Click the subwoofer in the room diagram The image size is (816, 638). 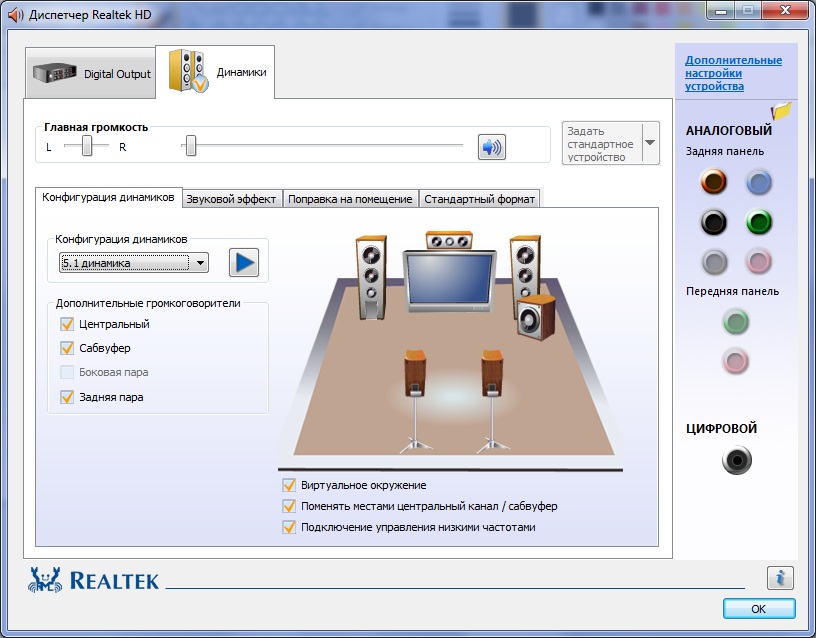(x=536, y=316)
